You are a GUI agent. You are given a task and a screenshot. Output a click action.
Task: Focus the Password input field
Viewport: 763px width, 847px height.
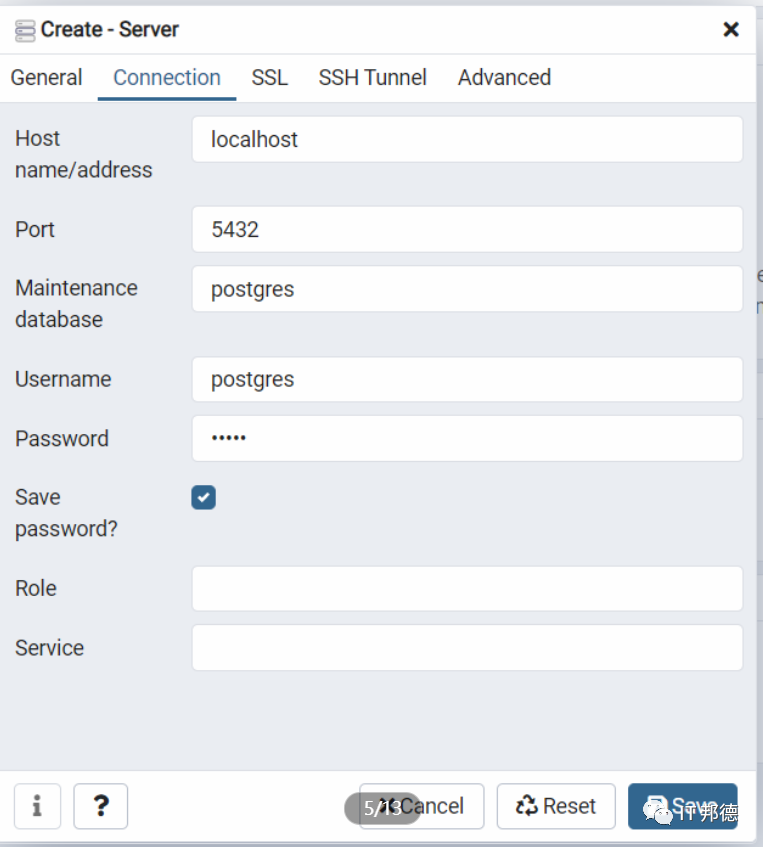tap(467, 438)
